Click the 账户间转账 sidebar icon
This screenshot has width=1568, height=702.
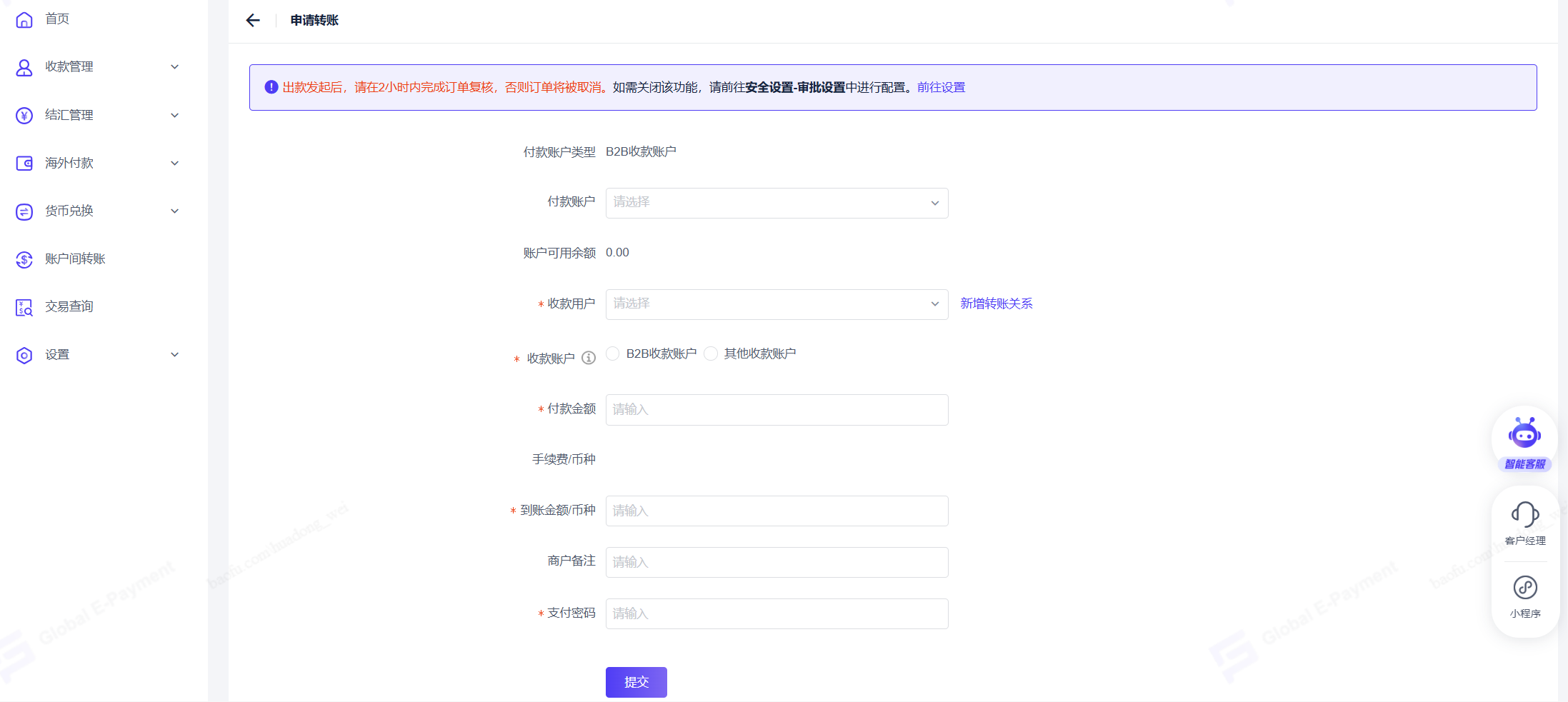(x=24, y=259)
